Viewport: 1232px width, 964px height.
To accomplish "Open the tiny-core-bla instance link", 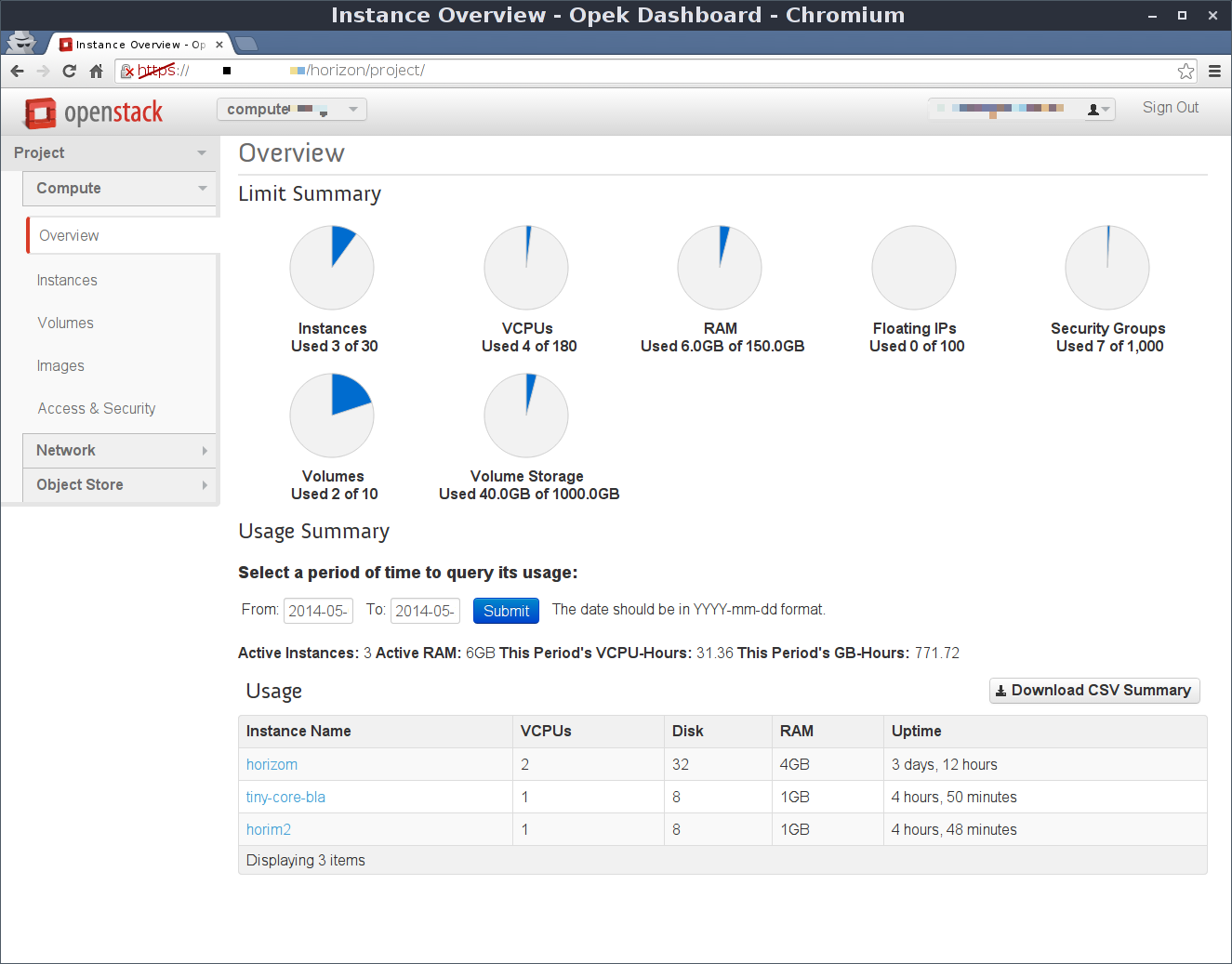I will pos(285,798).
